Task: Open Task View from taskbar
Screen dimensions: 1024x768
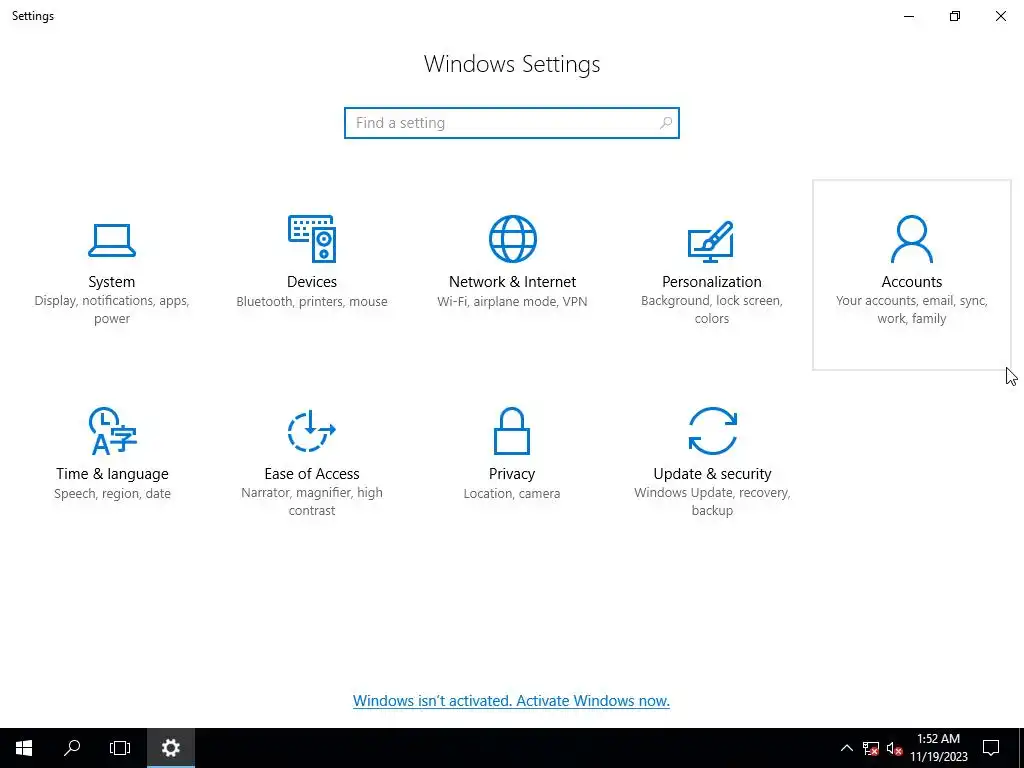Action: 120,748
